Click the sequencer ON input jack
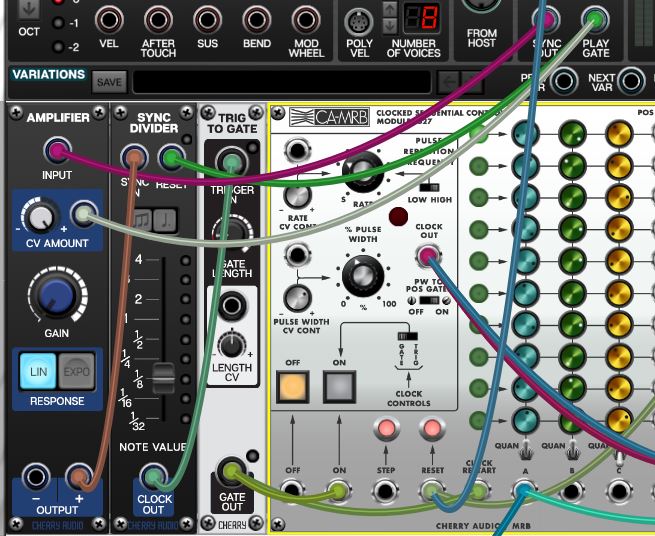Screen dimensions: 655x536 click(x=339, y=491)
